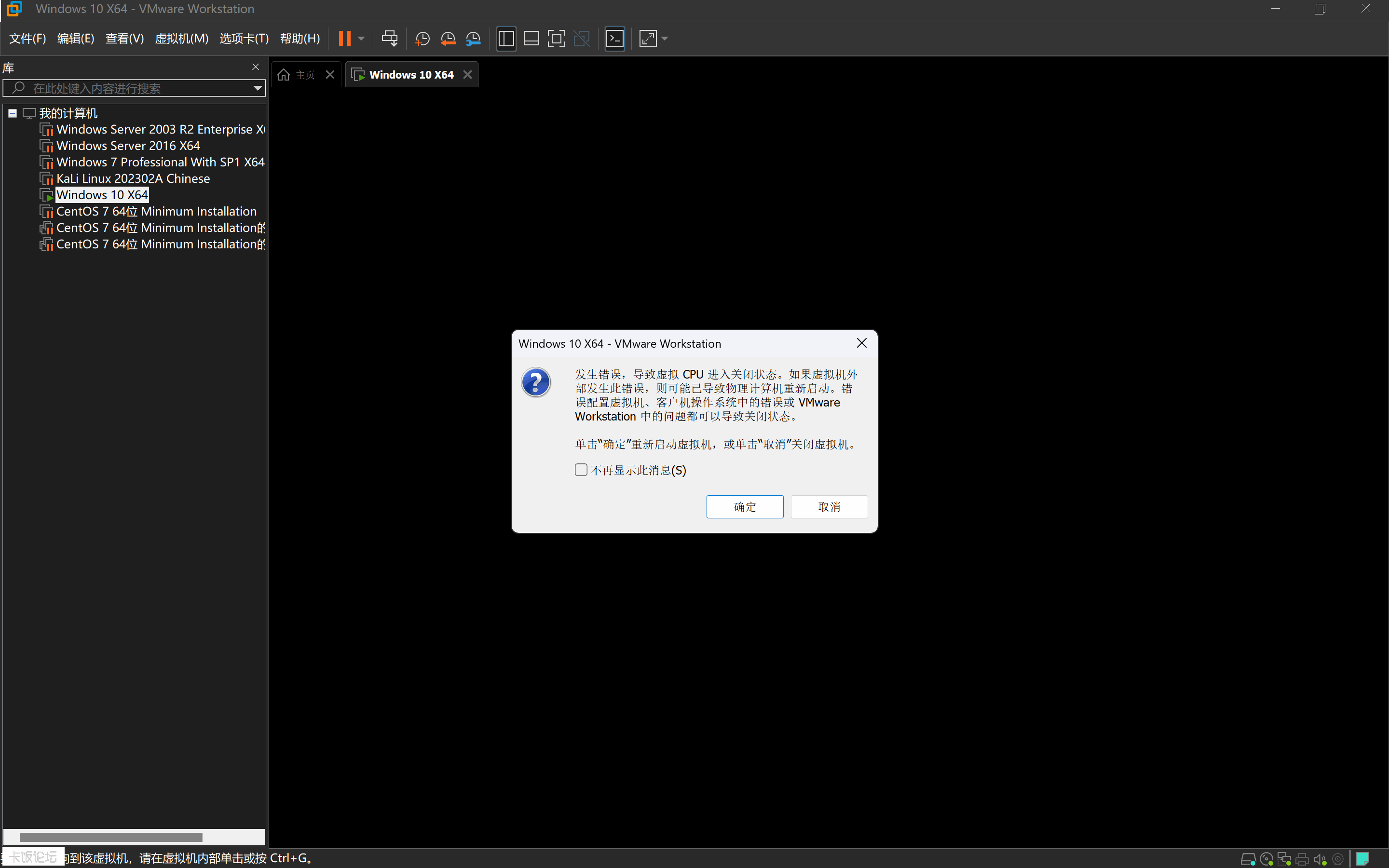Revert virtual machine to previous snapshot
1389x868 pixels.
tap(448, 39)
